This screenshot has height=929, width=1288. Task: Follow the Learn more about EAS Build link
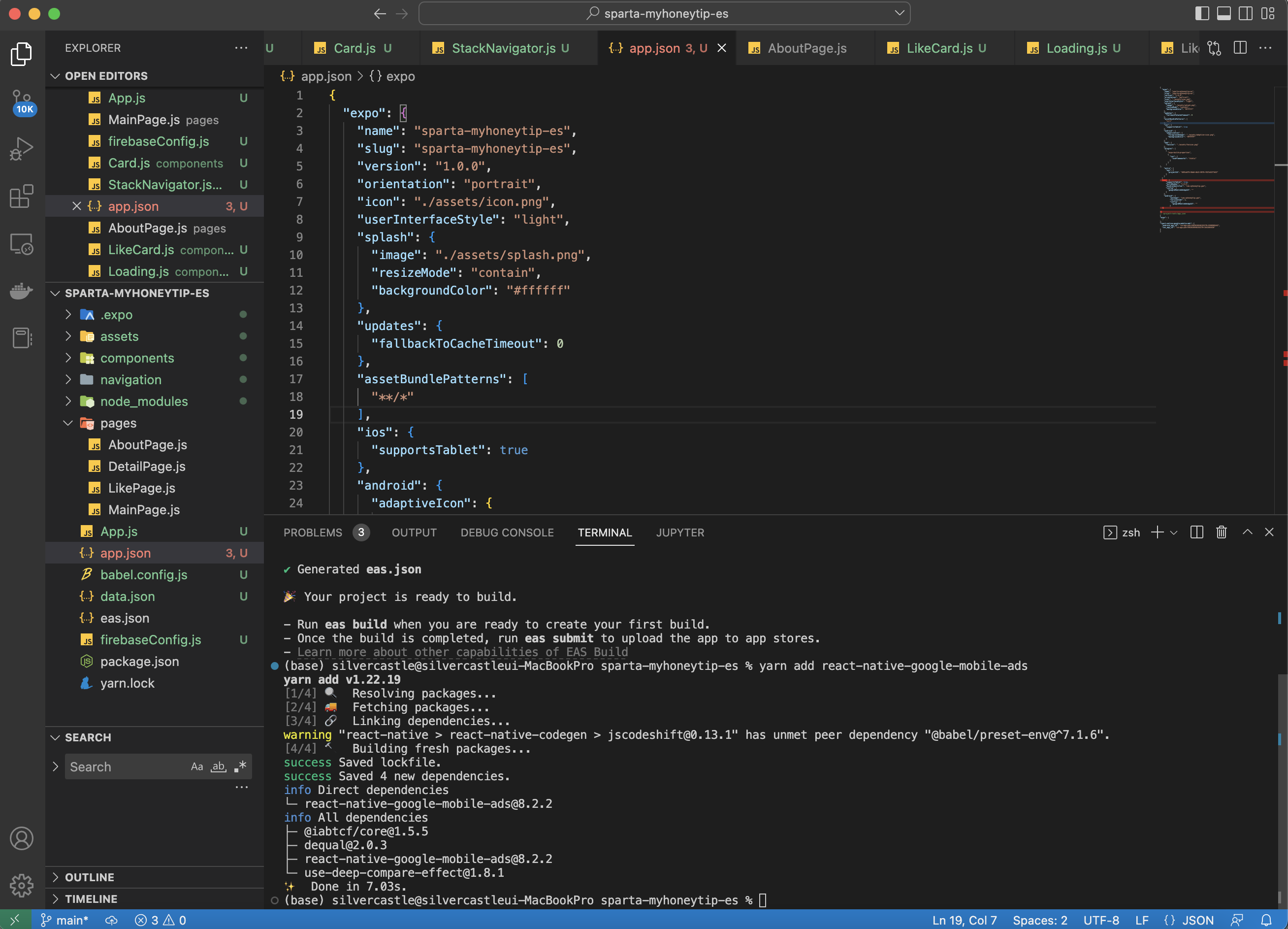tap(462, 652)
